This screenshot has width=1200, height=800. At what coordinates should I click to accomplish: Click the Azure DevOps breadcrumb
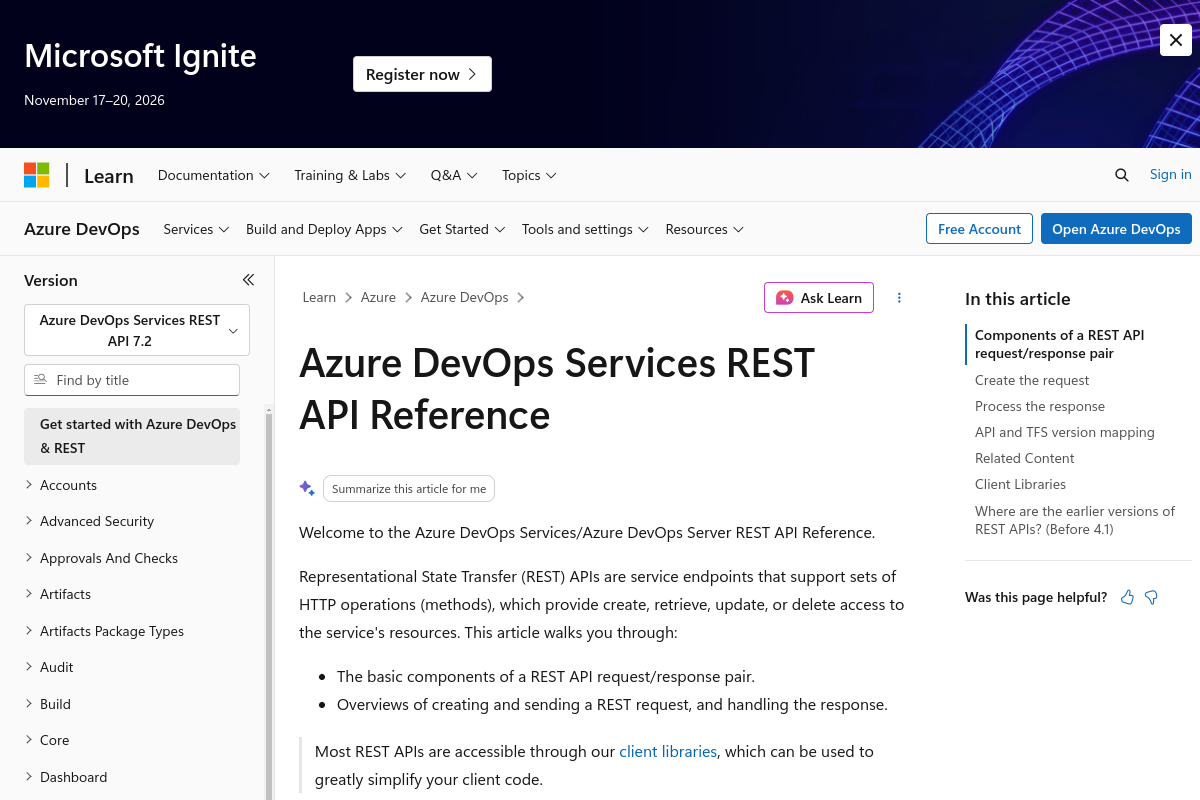pyautogui.click(x=464, y=297)
